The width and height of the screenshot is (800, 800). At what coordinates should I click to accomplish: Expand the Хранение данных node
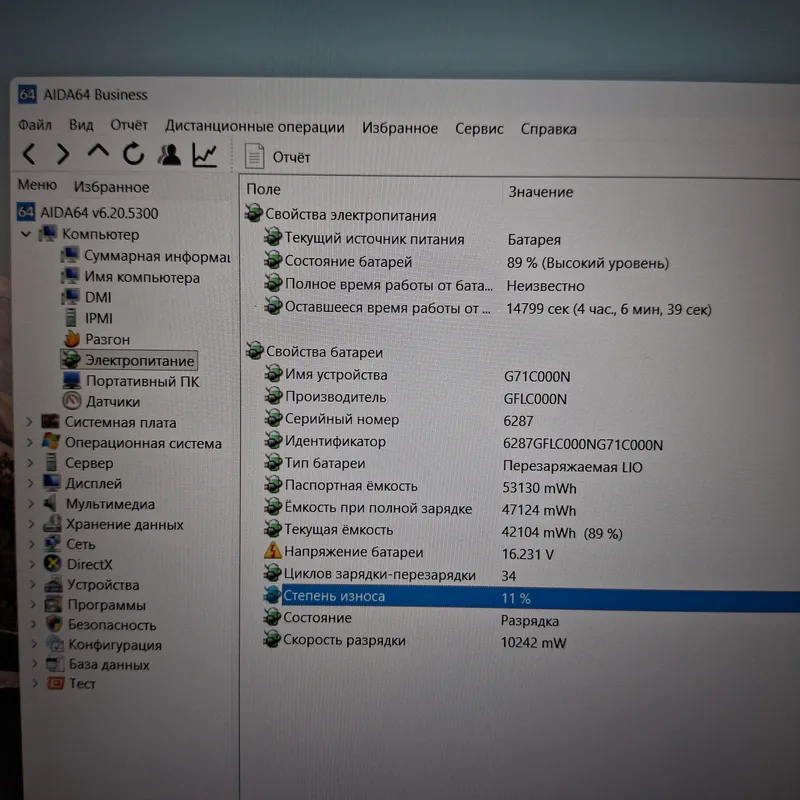click(32, 524)
